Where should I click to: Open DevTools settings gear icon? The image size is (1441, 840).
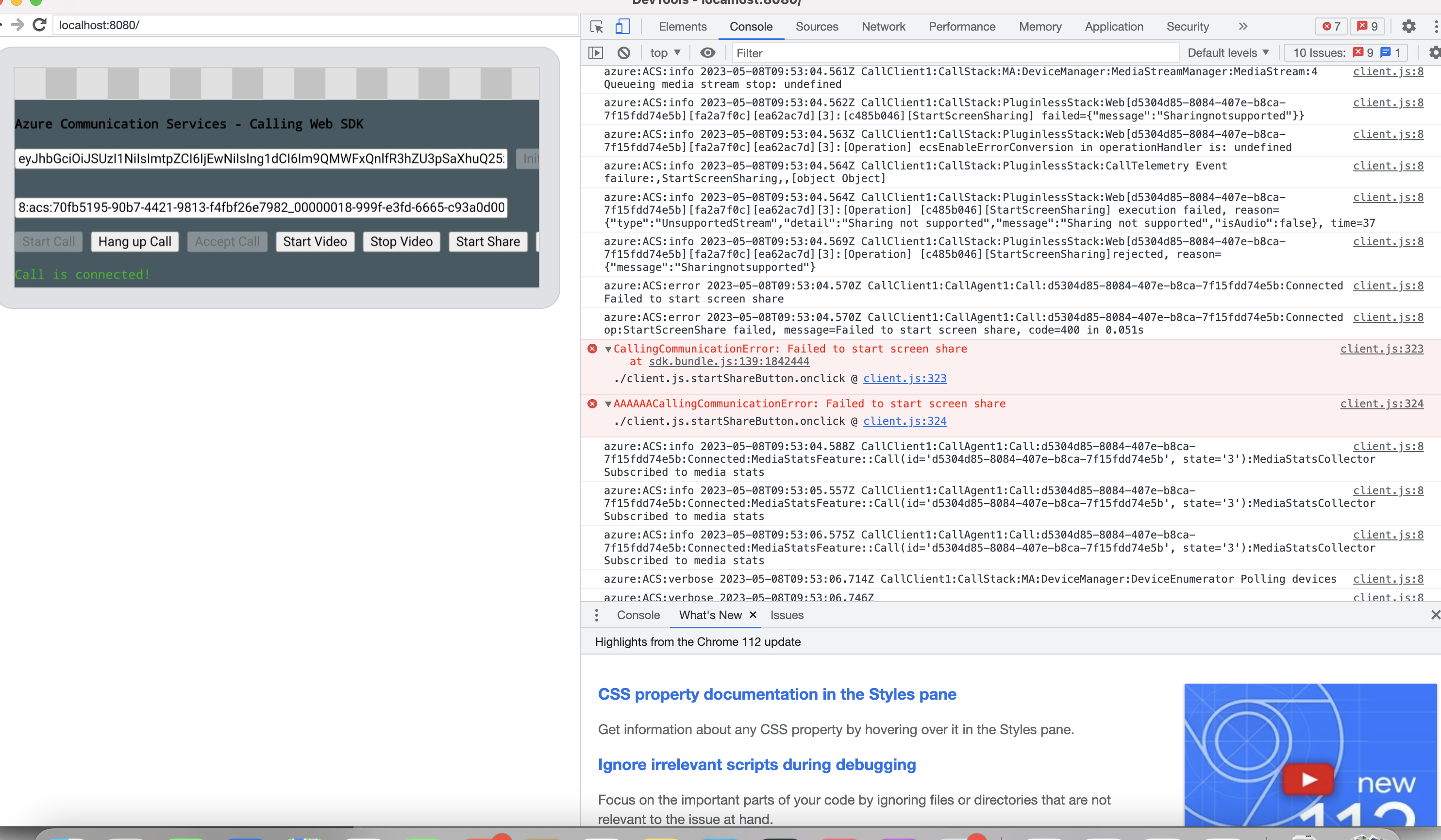[1408, 27]
